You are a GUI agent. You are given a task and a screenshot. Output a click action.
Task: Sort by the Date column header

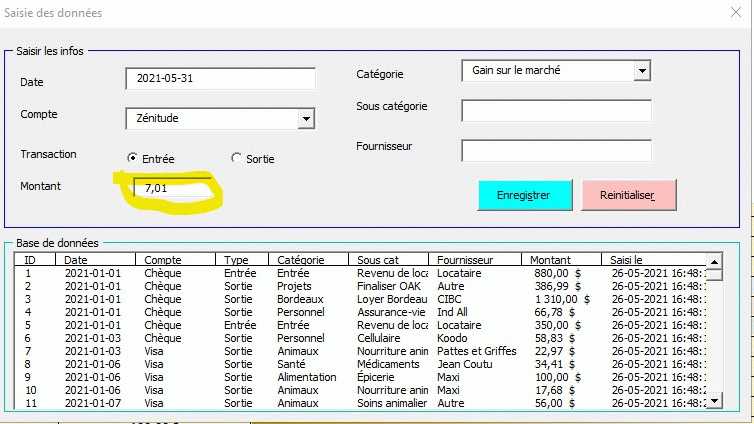[x=97, y=260]
